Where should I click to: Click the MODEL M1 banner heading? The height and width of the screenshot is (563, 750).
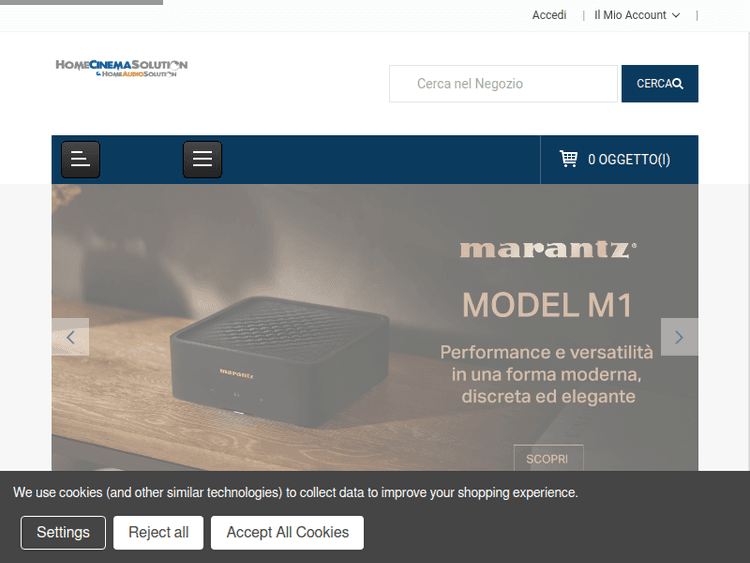[x=547, y=305]
